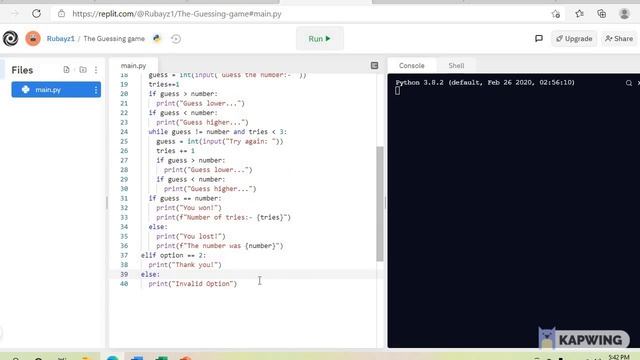The image size is (640, 360).
Task: Open Files panel more options menu
Action: (96, 70)
